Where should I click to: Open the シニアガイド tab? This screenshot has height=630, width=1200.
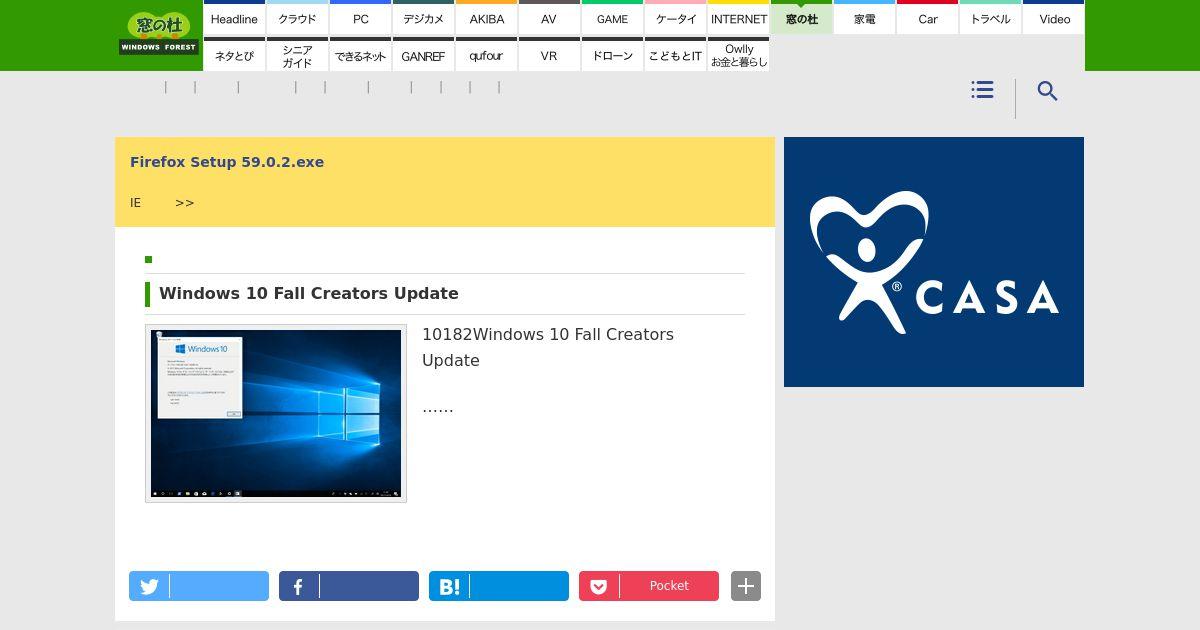pos(297,55)
